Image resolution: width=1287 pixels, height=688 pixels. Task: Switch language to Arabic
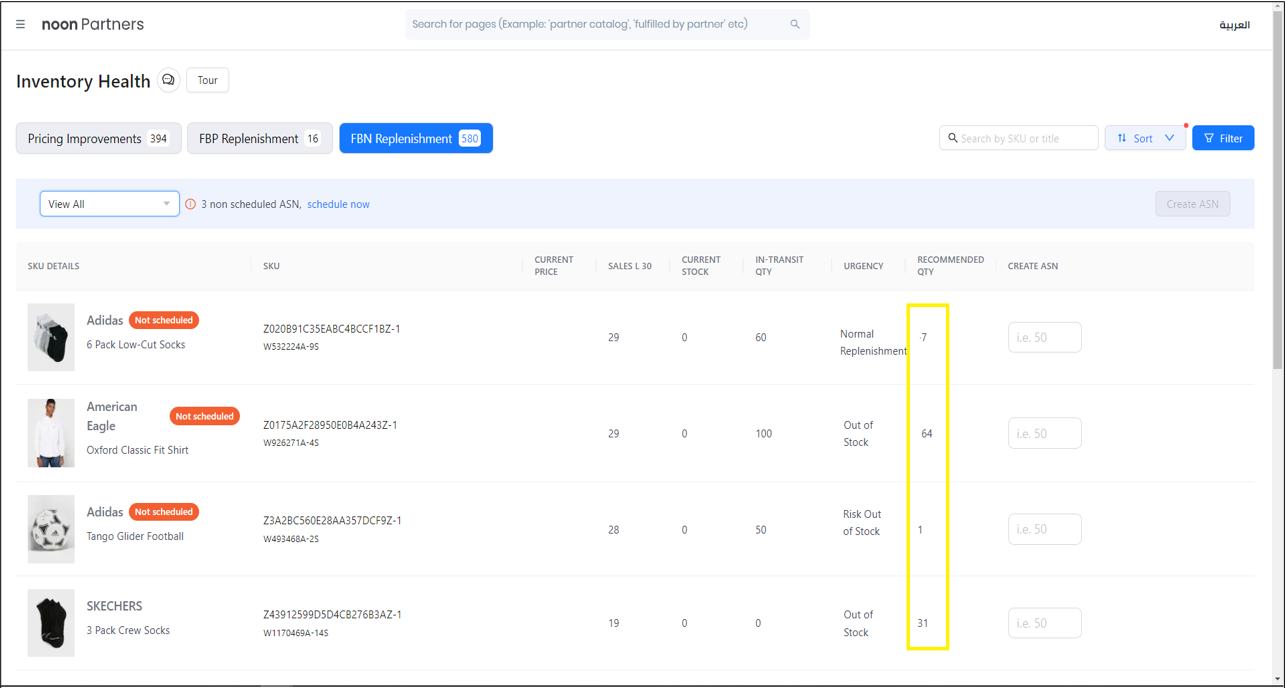tap(1234, 25)
